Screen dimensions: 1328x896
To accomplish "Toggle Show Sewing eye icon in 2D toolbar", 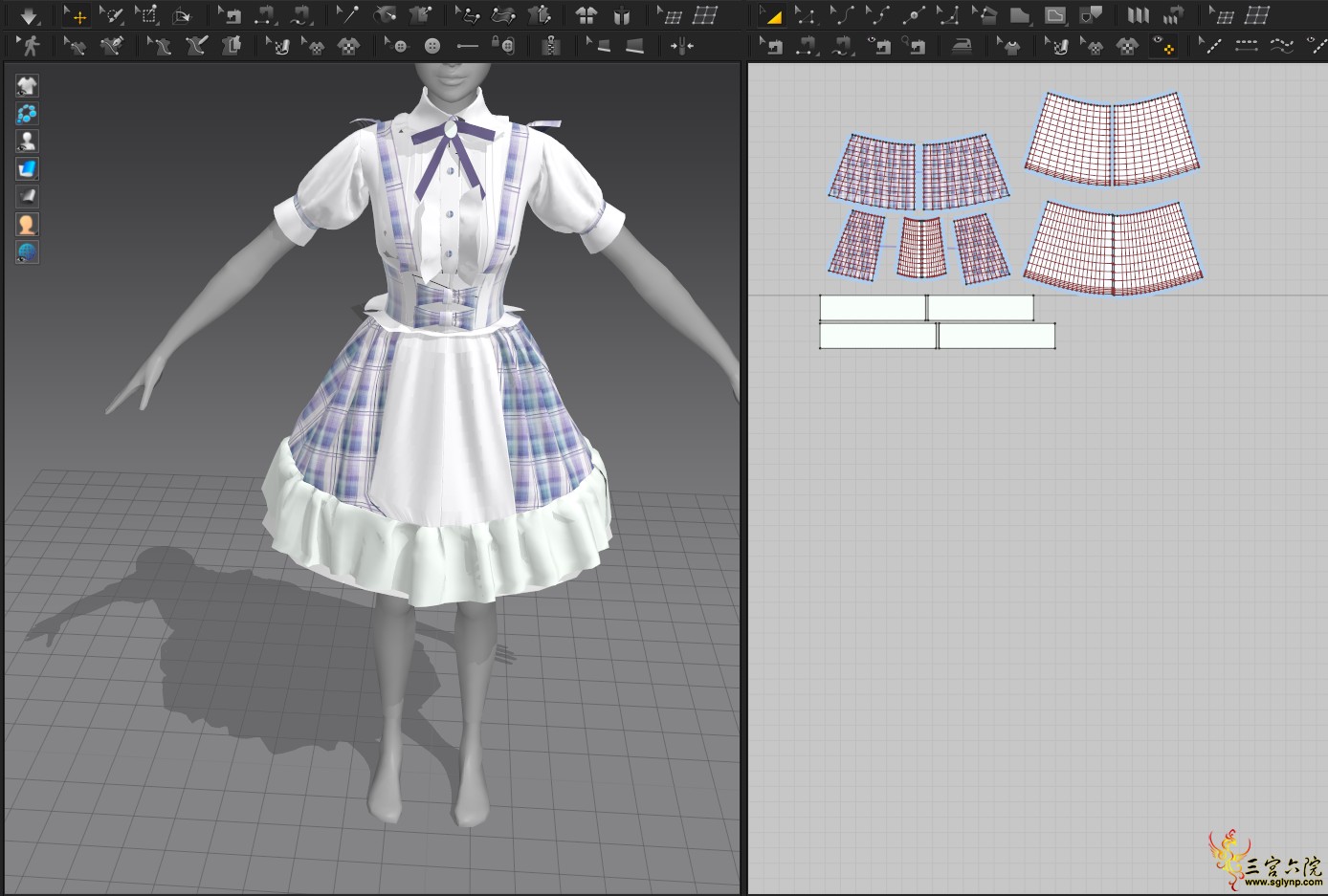I will click(878, 46).
